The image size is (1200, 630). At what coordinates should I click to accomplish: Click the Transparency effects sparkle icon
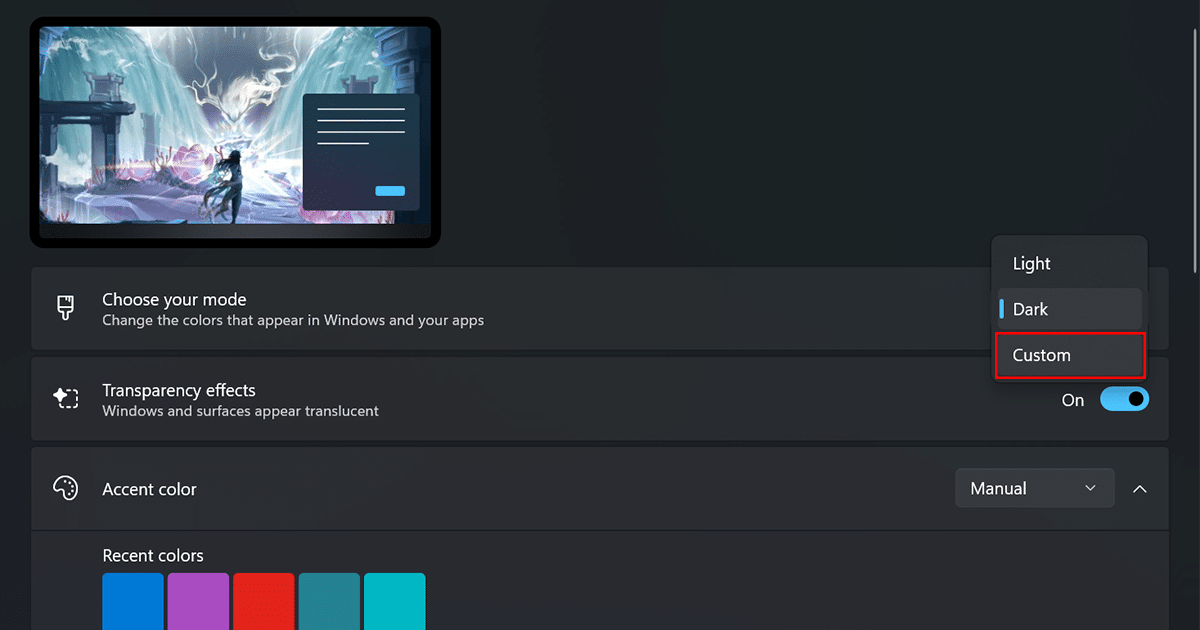[66, 398]
